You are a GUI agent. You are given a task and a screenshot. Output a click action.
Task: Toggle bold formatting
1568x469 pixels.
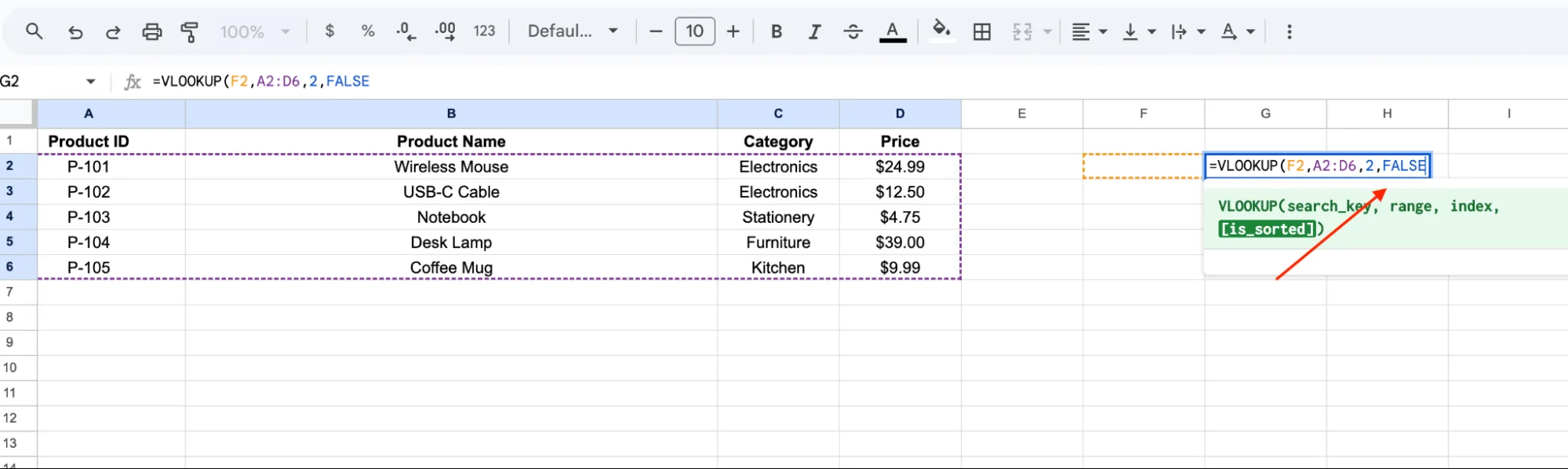pos(777,31)
